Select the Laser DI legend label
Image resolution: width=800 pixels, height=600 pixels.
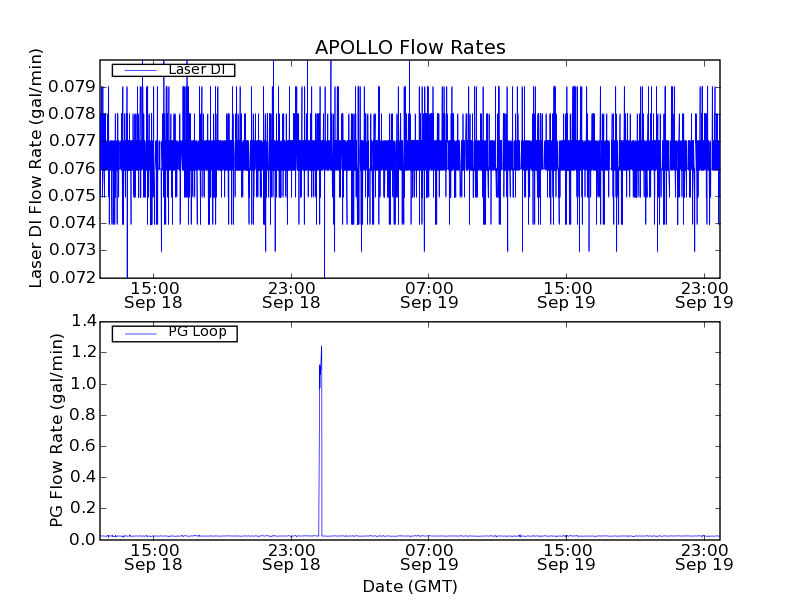[196, 70]
